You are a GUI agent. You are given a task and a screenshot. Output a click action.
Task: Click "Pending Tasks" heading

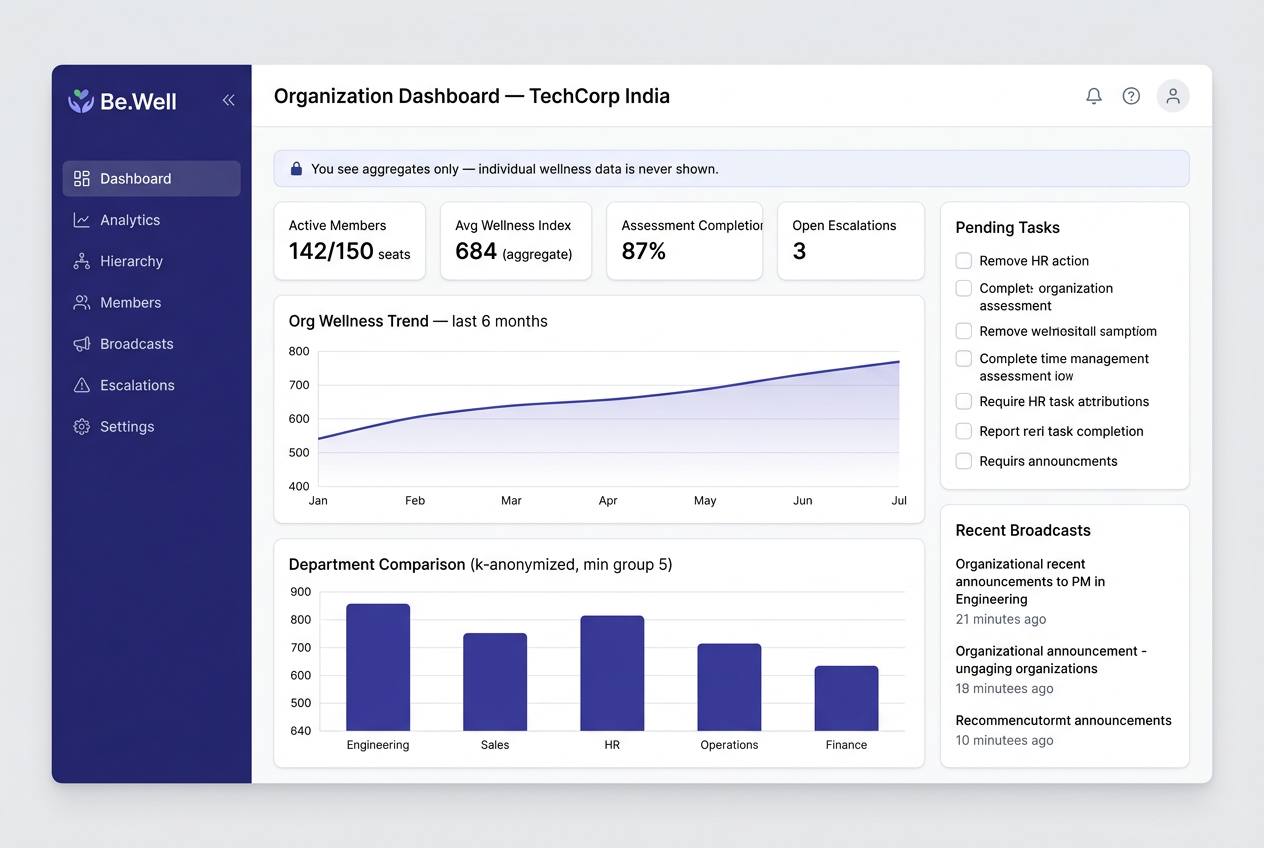[x=1007, y=228]
